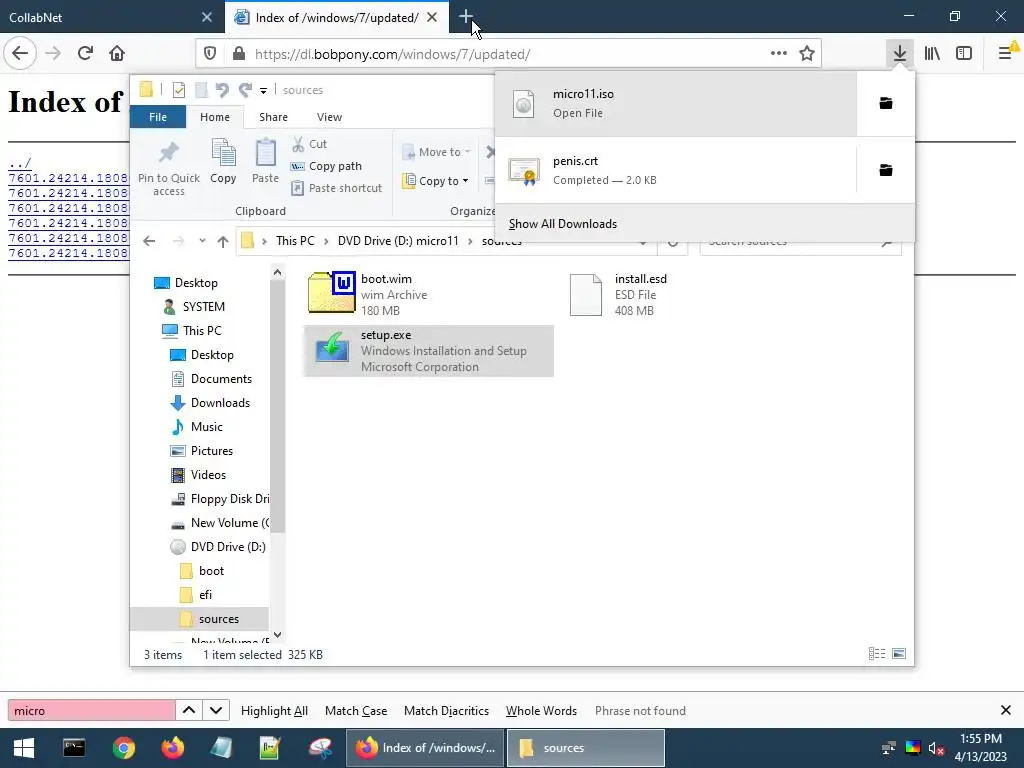The height and width of the screenshot is (768, 1024).
Task: Open the micro11.iso downloaded file
Action: pos(676,104)
